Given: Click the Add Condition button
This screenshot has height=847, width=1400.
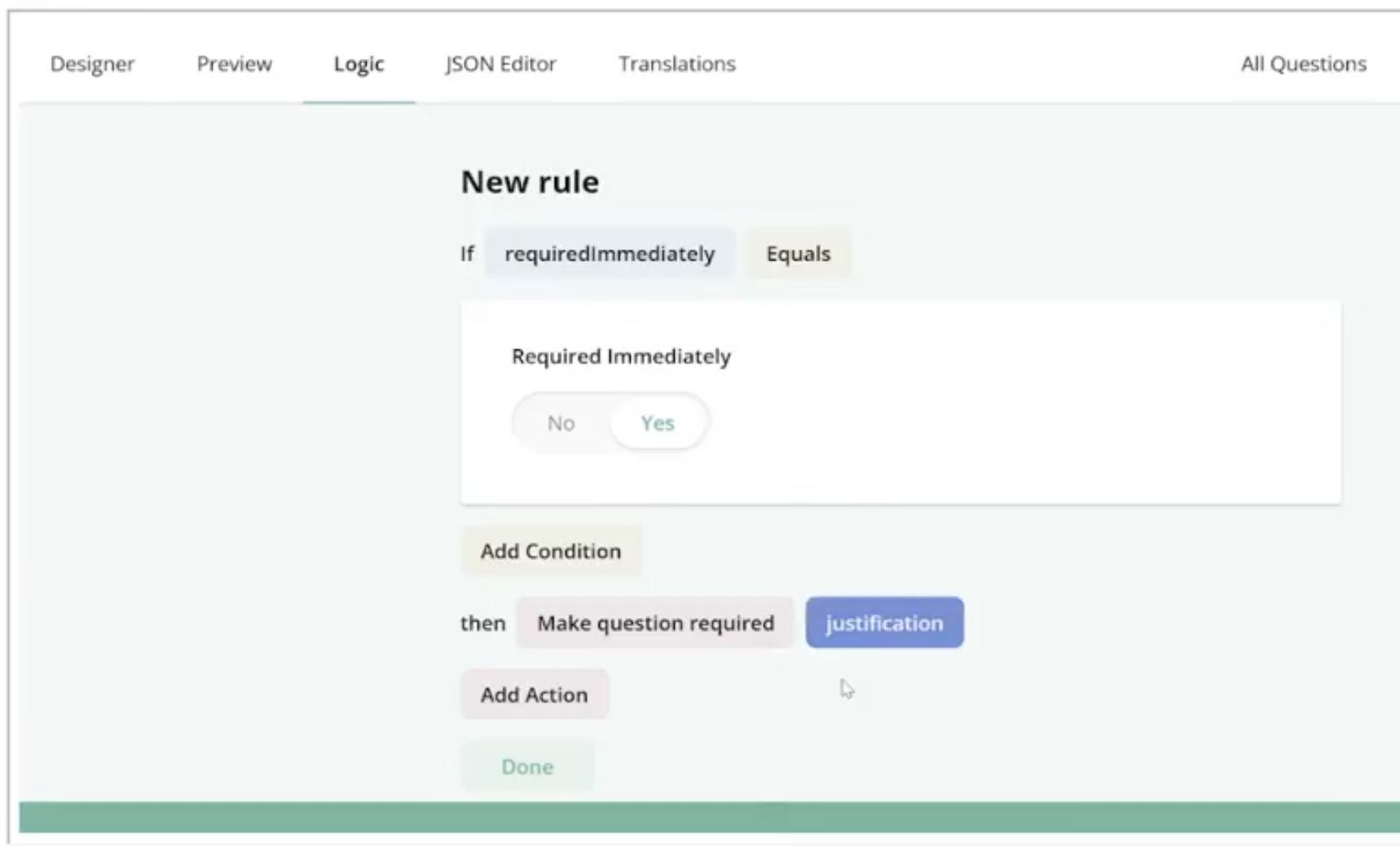Looking at the screenshot, I should 551,551.
